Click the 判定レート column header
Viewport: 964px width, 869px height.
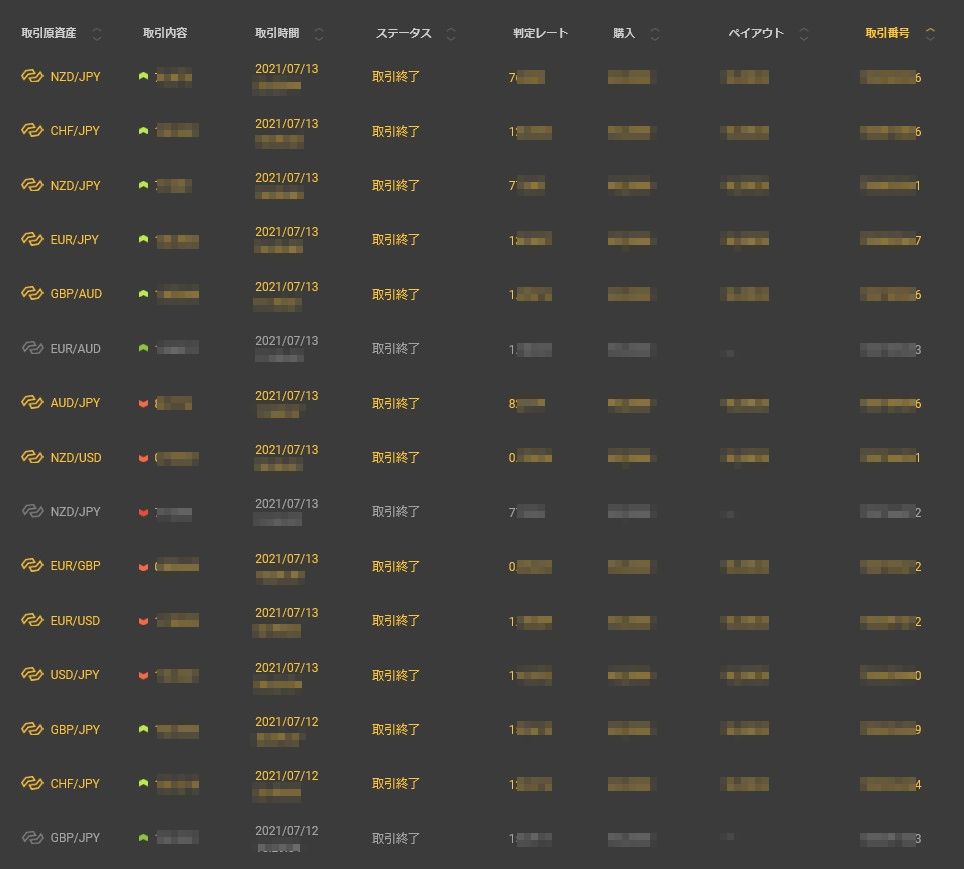540,33
